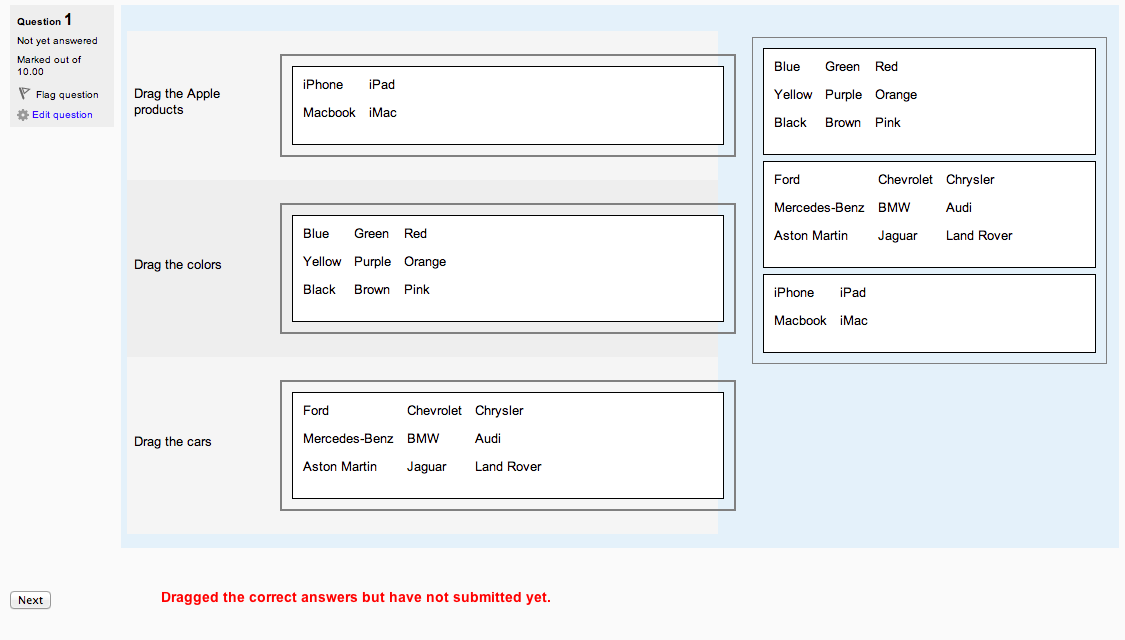Click 'Blue' in the right-side draggable colors card

click(787, 67)
